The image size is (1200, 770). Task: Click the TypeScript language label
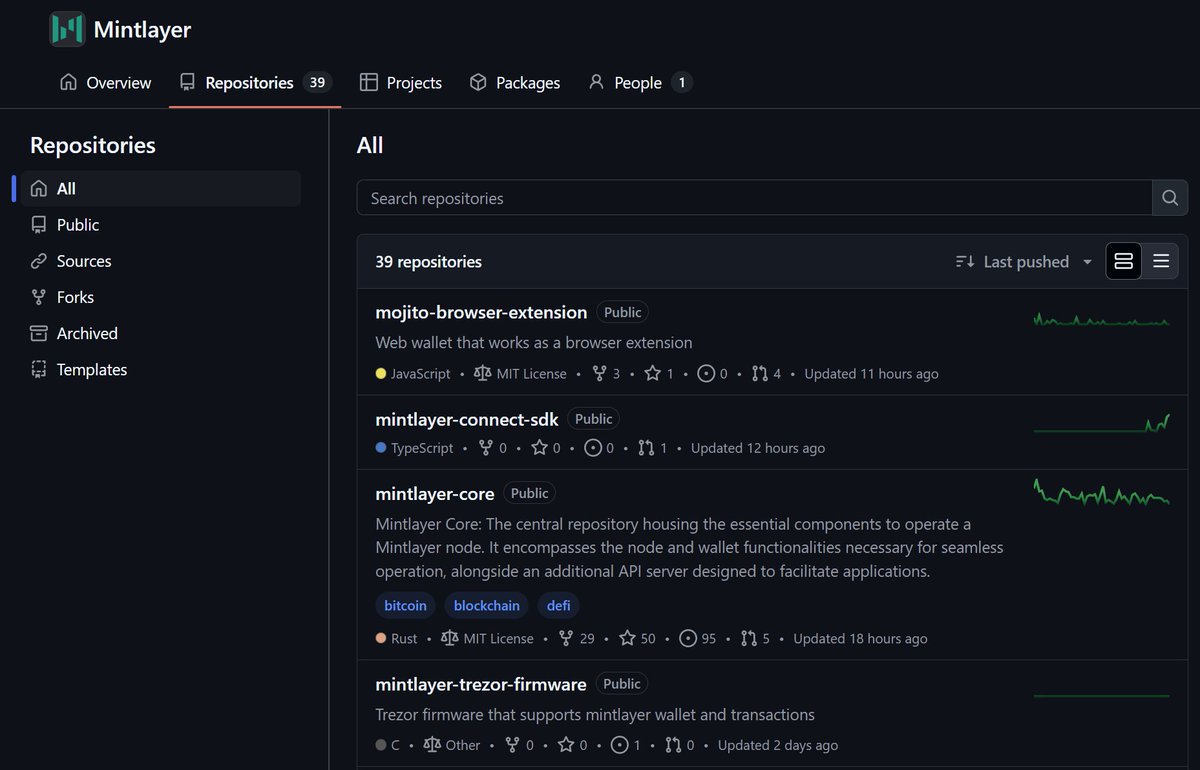414,448
